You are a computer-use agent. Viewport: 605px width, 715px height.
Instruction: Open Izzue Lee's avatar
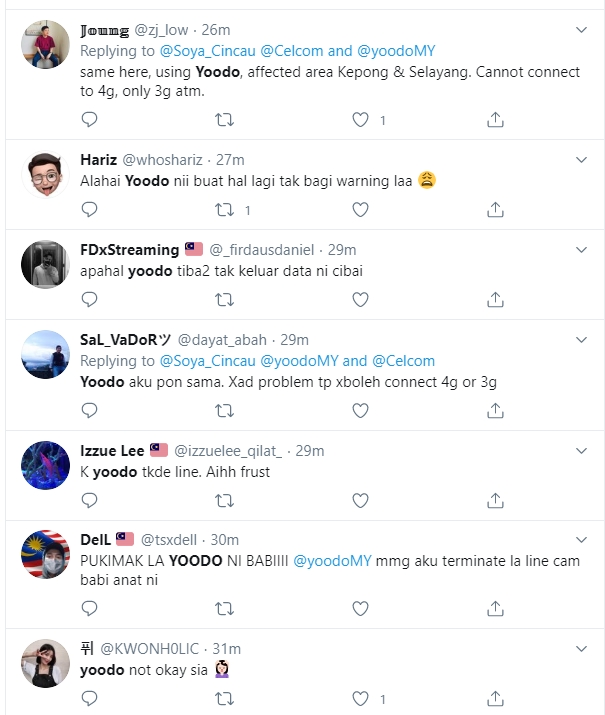pyautogui.click(x=45, y=466)
